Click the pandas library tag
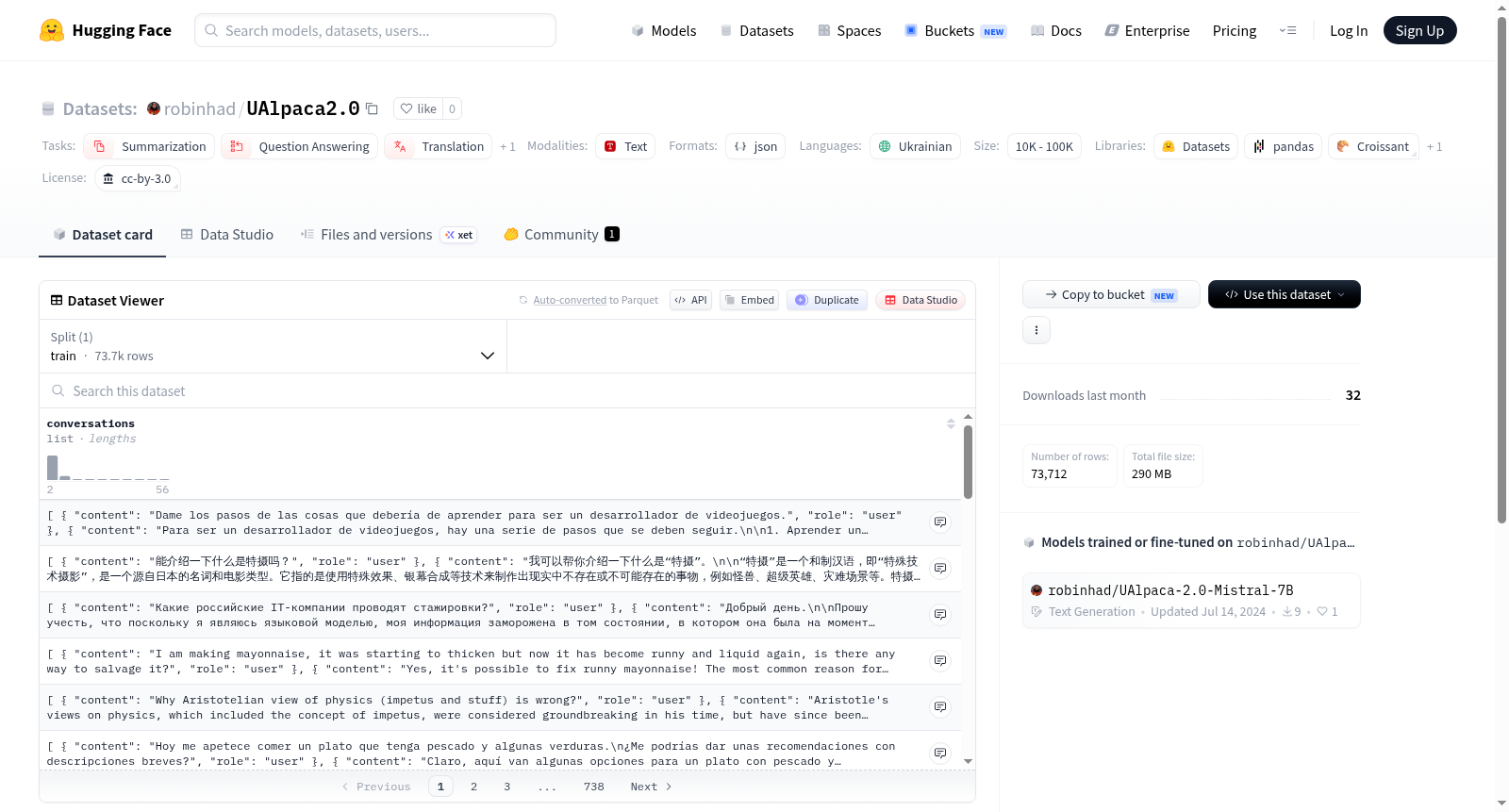 click(1283, 146)
